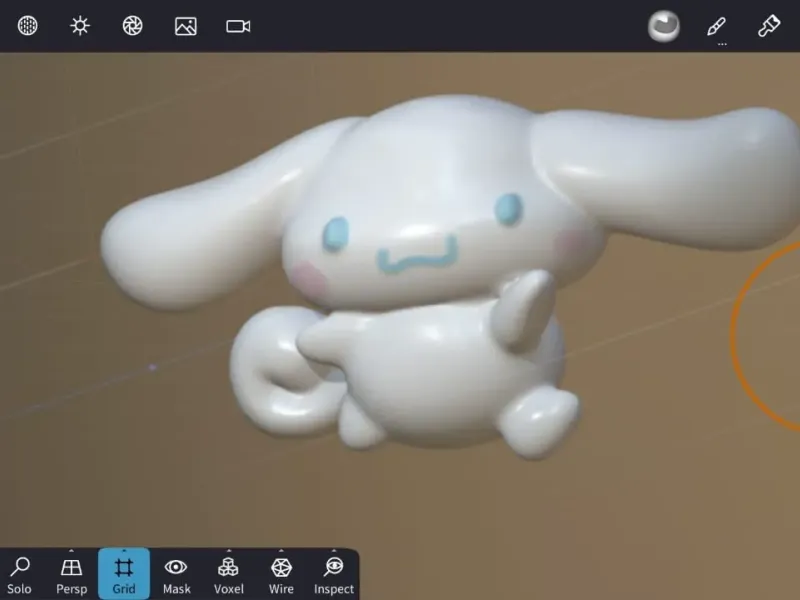
Task: Tap the model's left blue eye
Action: click(x=335, y=234)
